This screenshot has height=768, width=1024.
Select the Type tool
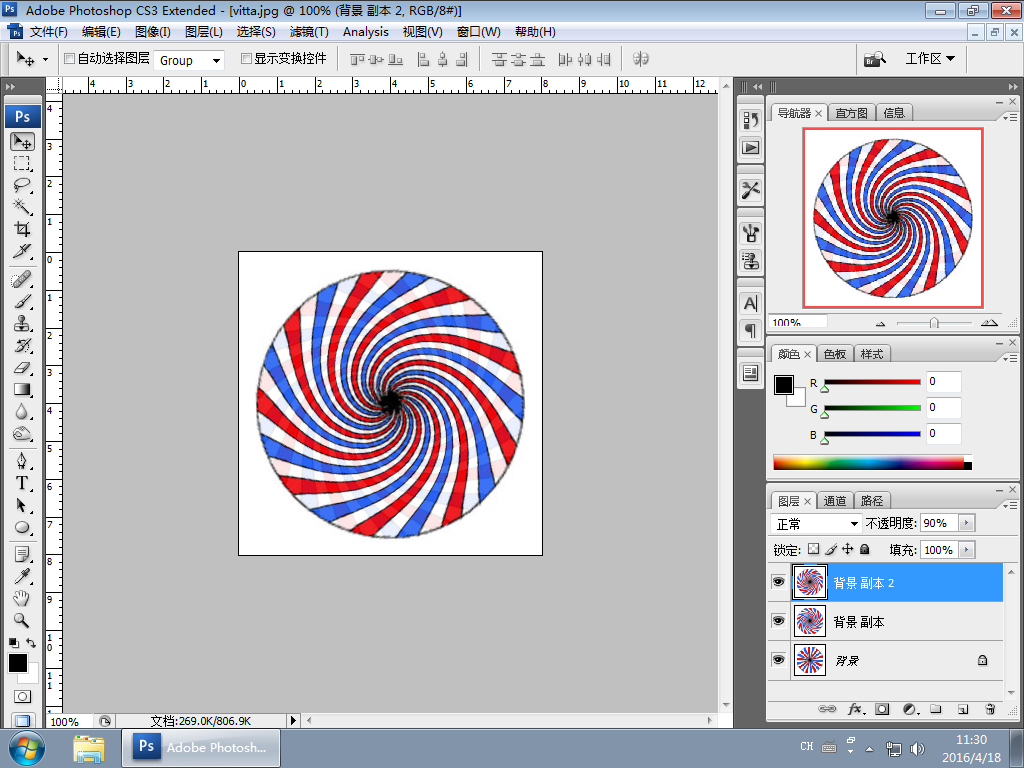click(x=22, y=483)
